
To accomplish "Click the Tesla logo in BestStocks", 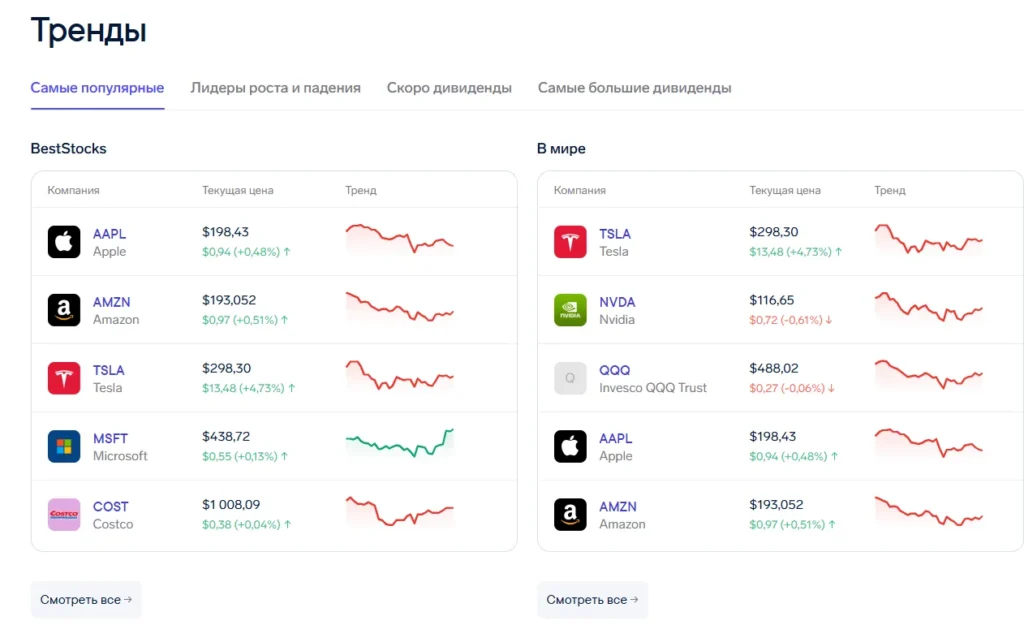I will click(x=63, y=378).
